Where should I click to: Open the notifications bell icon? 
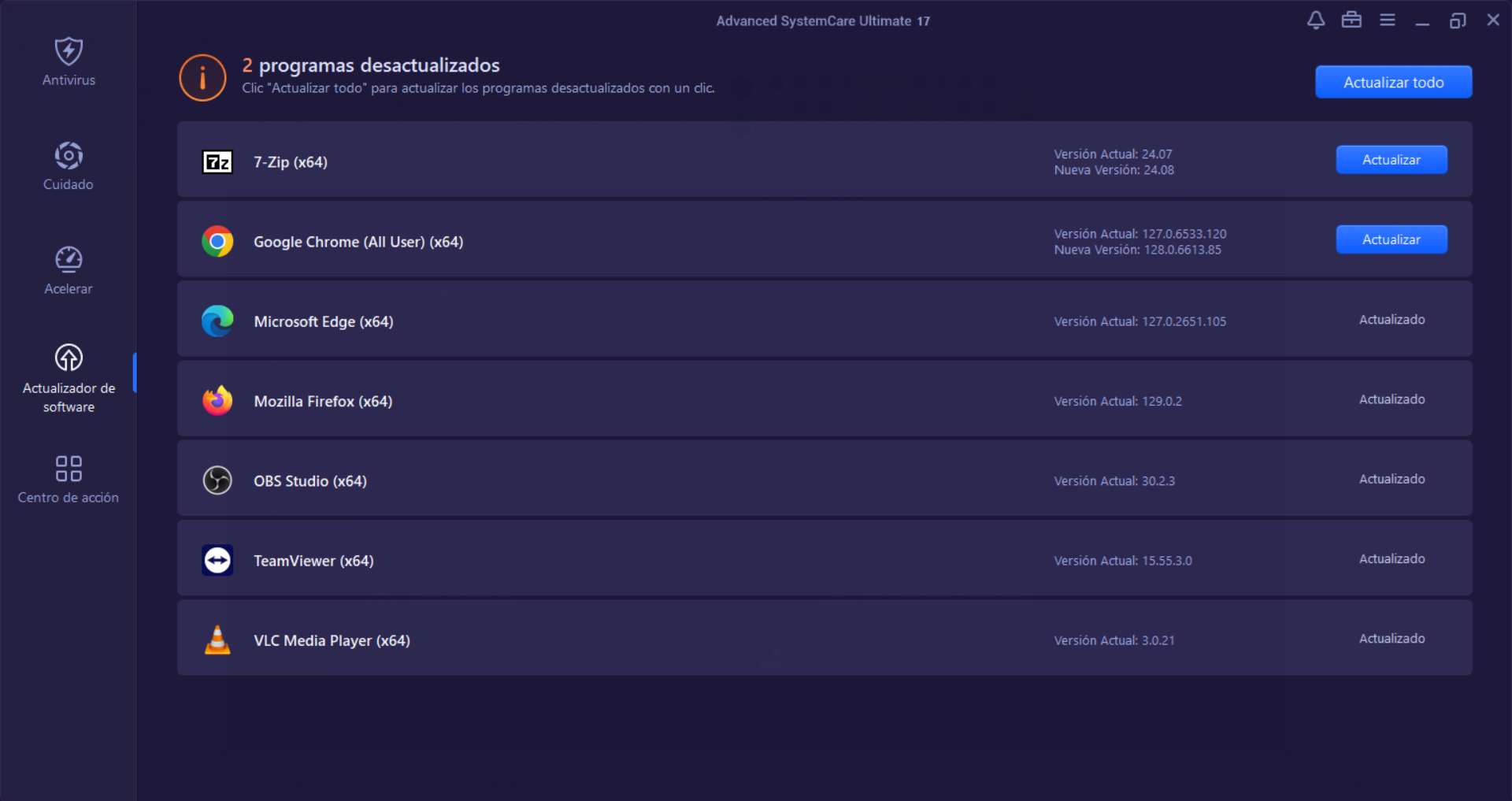click(1316, 20)
